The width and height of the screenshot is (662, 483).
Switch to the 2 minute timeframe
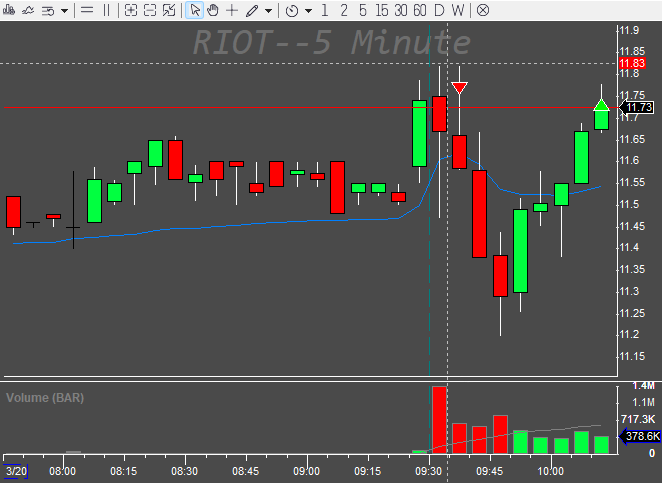(x=344, y=10)
